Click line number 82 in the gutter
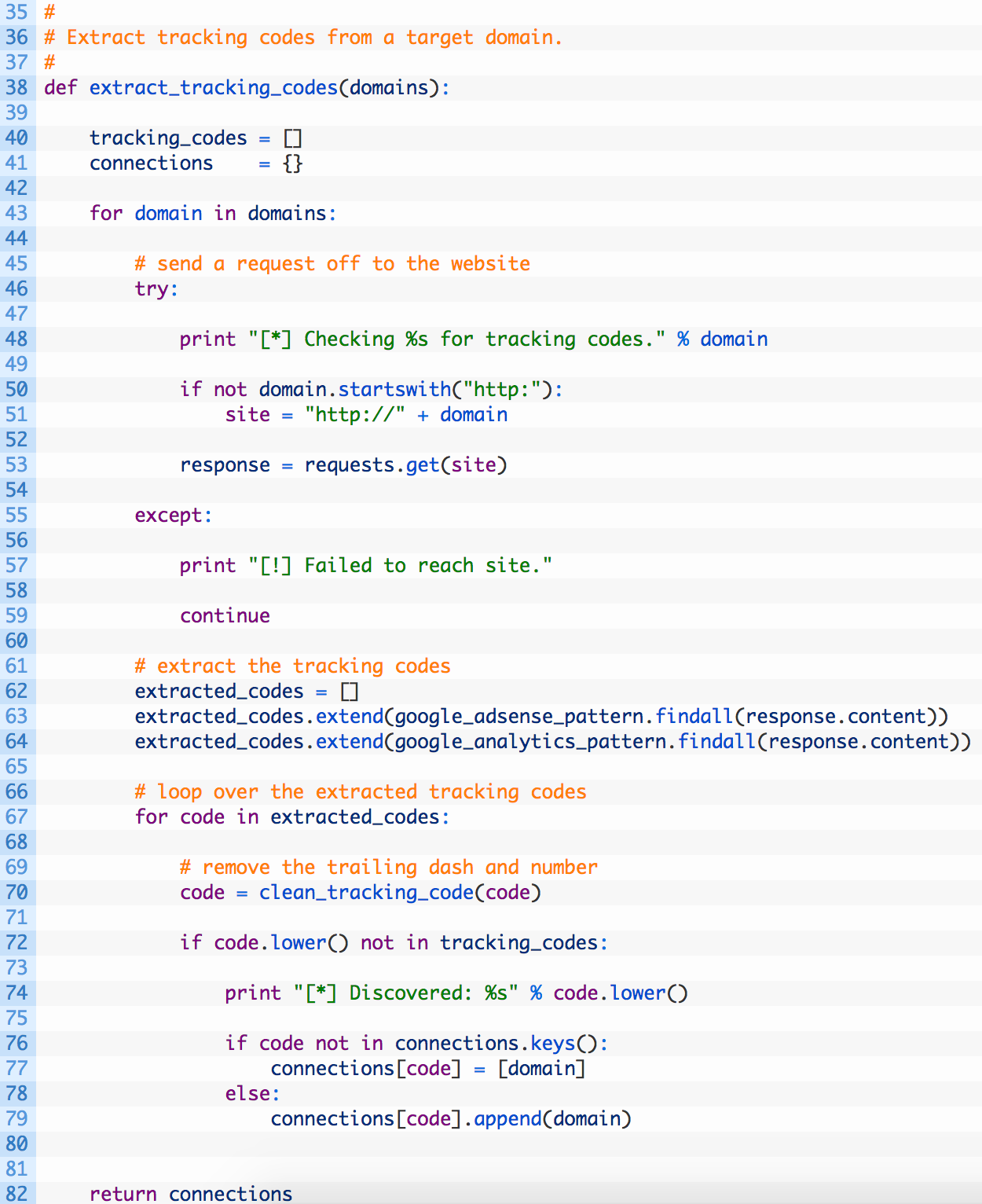The image size is (982, 1204). [x=16, y=1194]
